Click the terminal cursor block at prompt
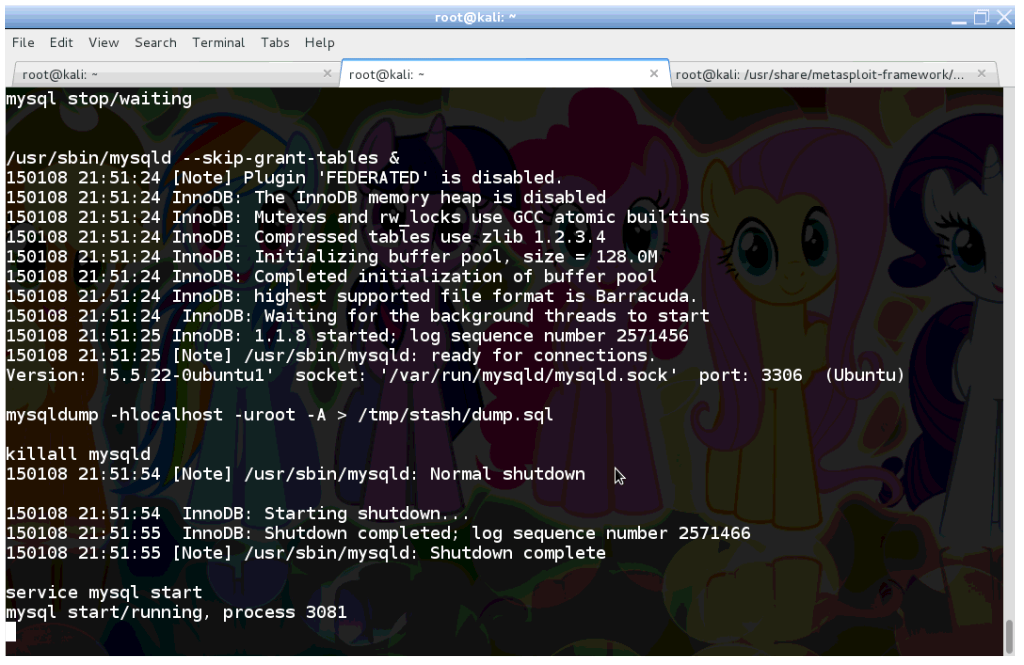Viewport: 1024px width, 665px height. [x=10, y=632]
